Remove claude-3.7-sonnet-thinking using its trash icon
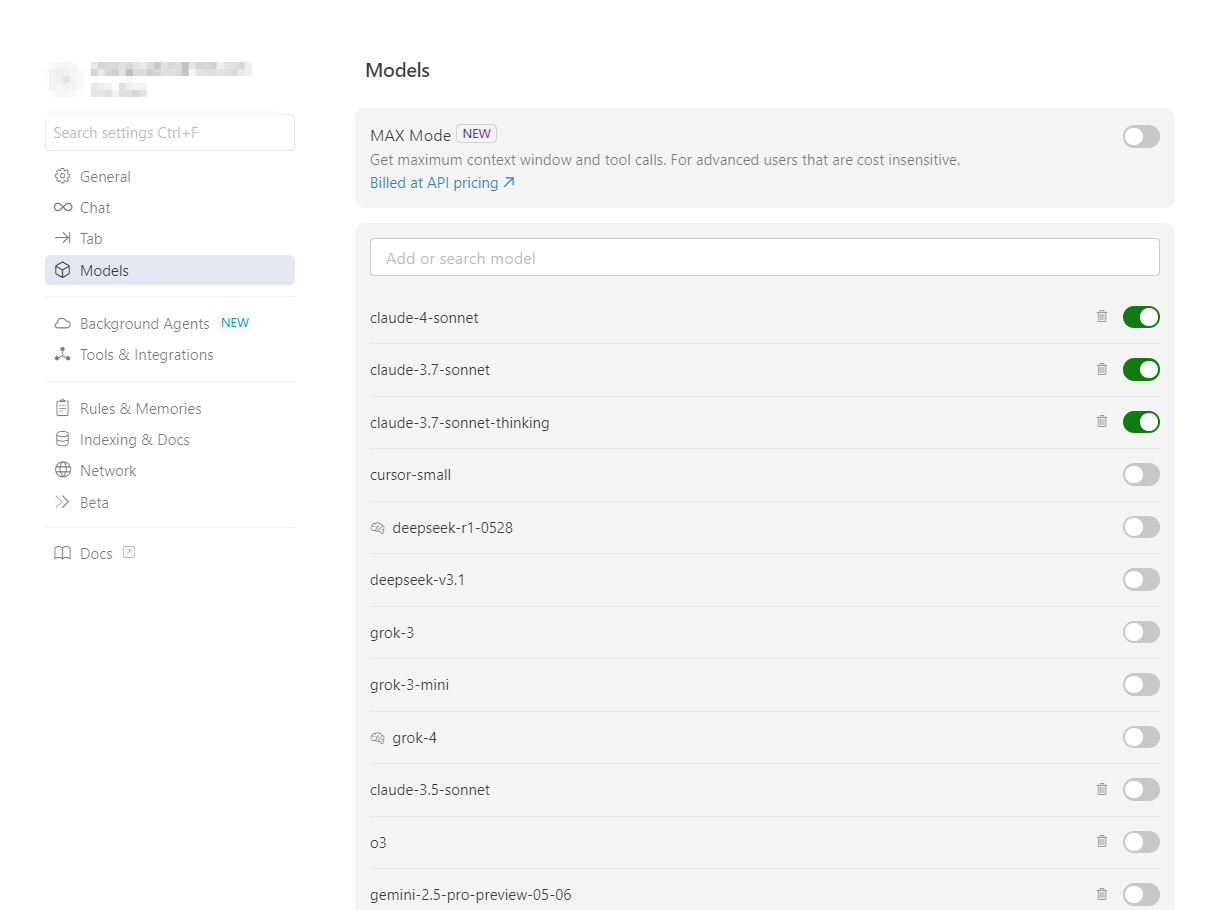 (x=1102, y=422)
